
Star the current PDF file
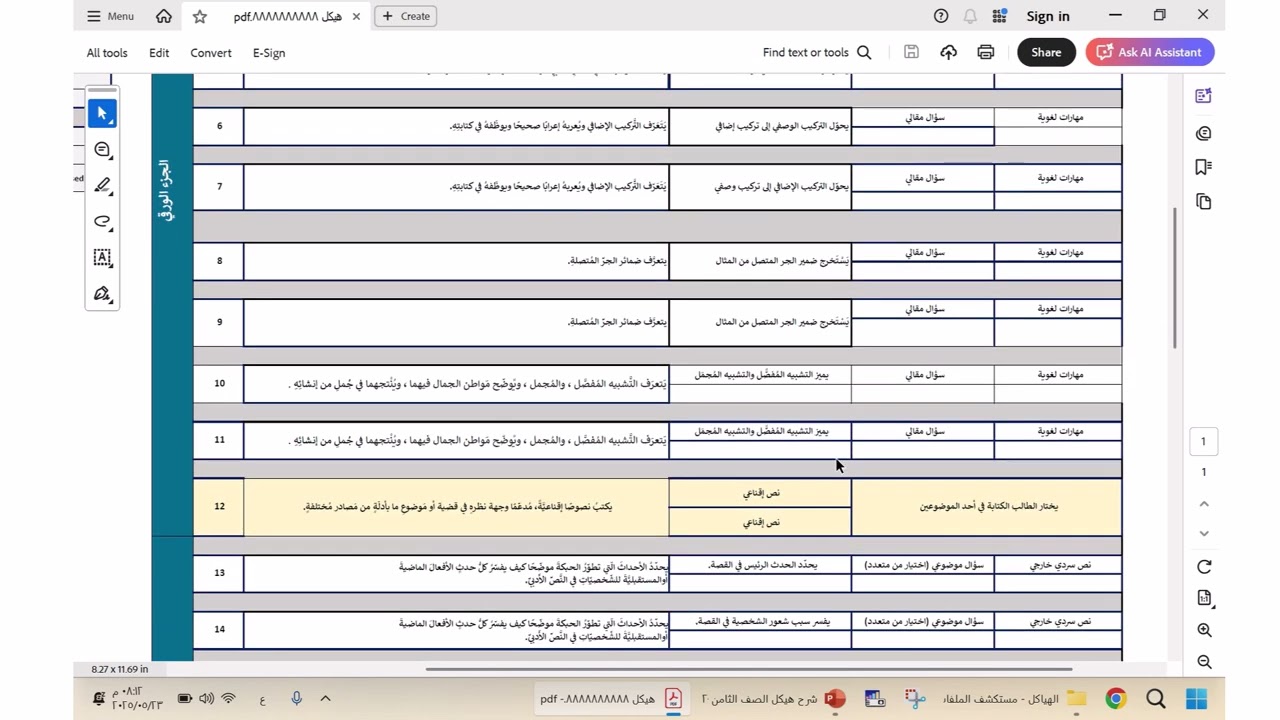click(199, 16)
